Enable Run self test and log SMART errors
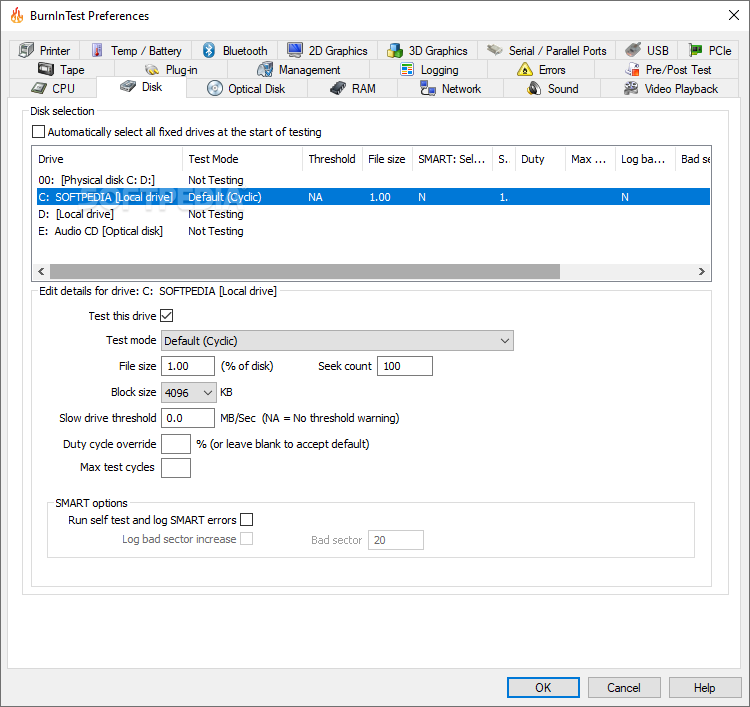 click(x=246, y=519)
